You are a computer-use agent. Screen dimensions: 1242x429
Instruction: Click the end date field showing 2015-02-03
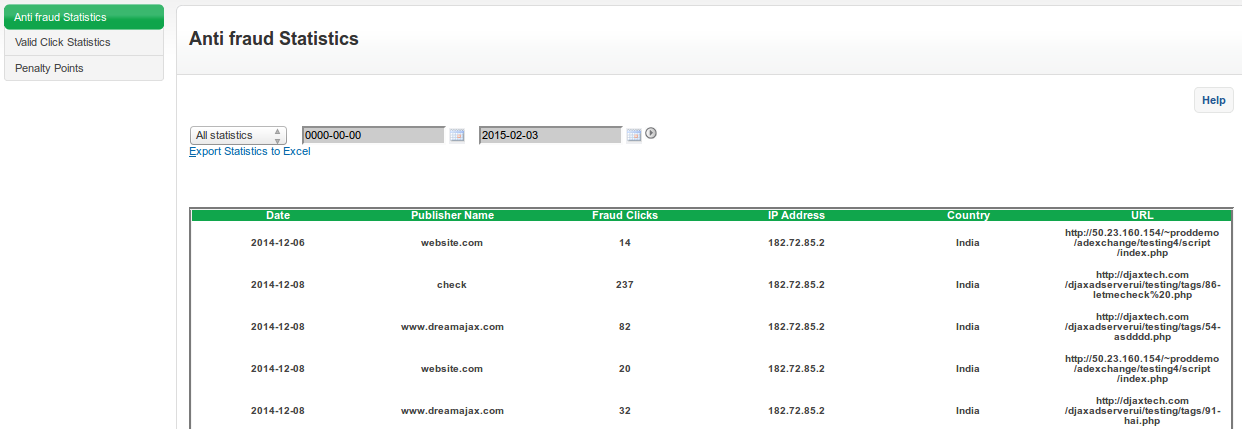click(x=550, y=135)
